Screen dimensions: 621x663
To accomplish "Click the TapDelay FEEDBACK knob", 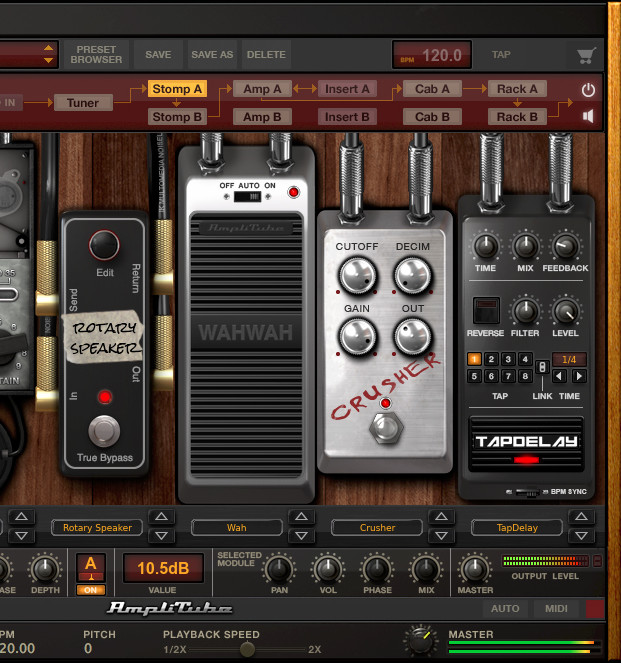I will [565, 246].
